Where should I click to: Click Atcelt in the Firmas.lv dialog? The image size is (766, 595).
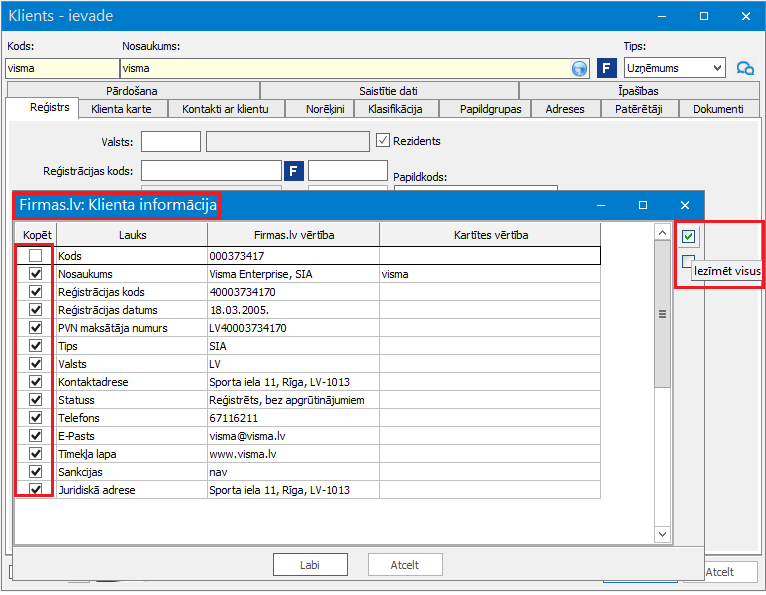click(x=405, y=565)
